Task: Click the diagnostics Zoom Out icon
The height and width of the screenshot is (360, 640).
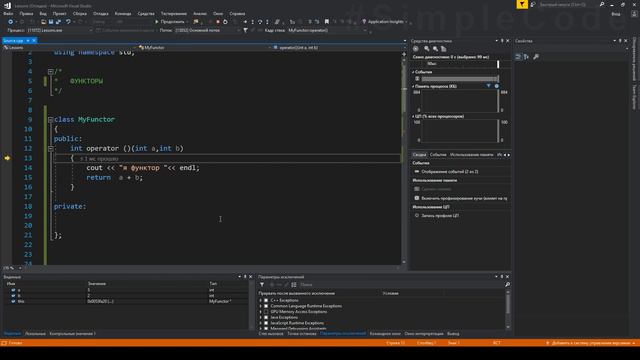Action: [x=435, y=49]
